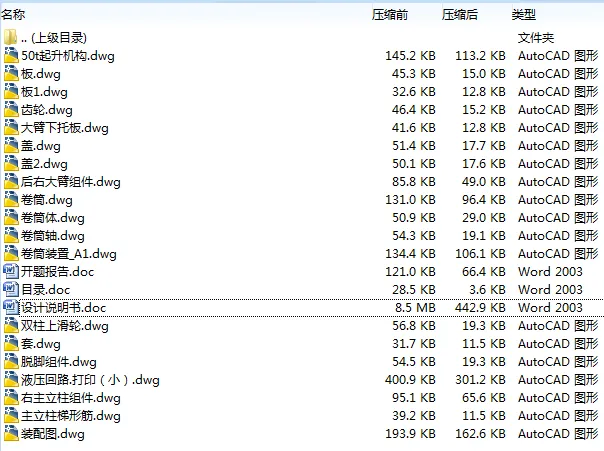Select the 目录.doc Word icon
The image size is (604, 451).
point(11,290)
